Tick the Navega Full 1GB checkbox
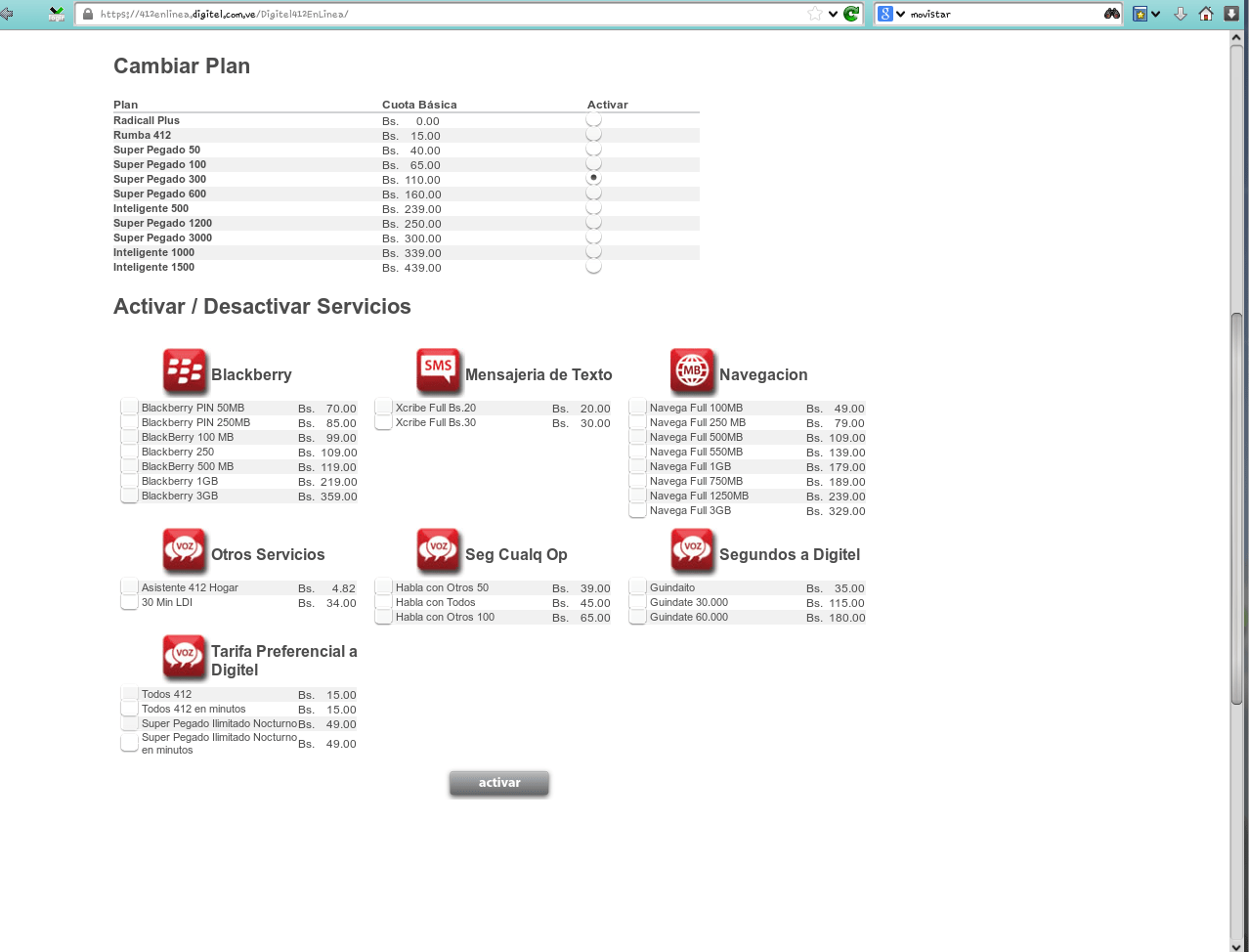Image resolution: width=1249 pixels, height=952 pixels. point(637,466)
